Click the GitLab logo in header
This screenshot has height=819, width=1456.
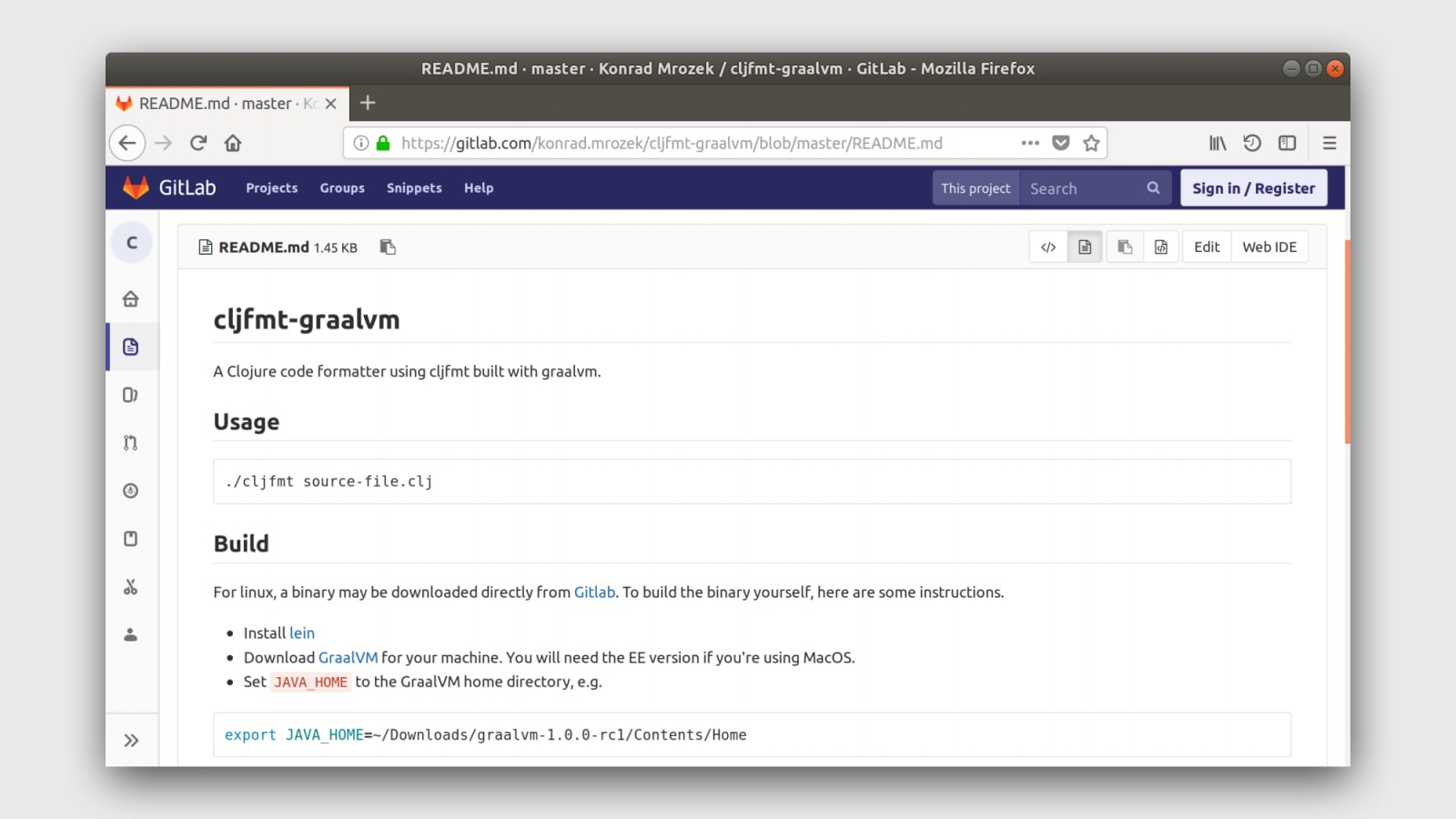(x=169, y=187)
